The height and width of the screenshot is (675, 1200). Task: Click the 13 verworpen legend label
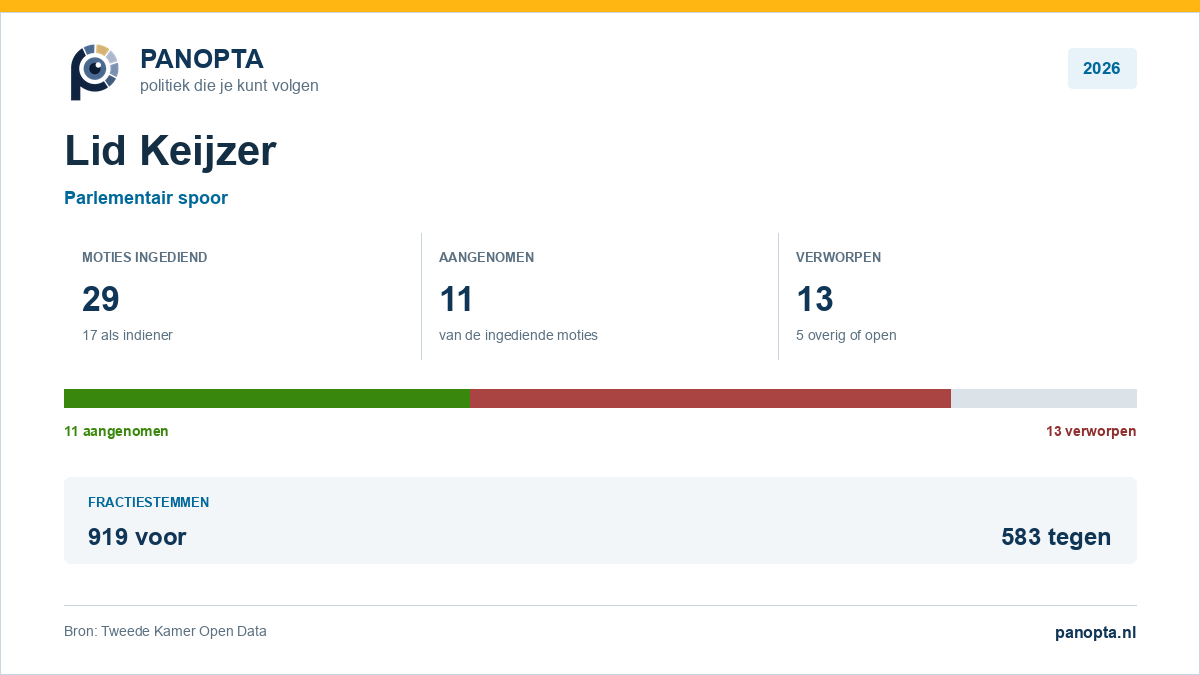coord(1091,431)
